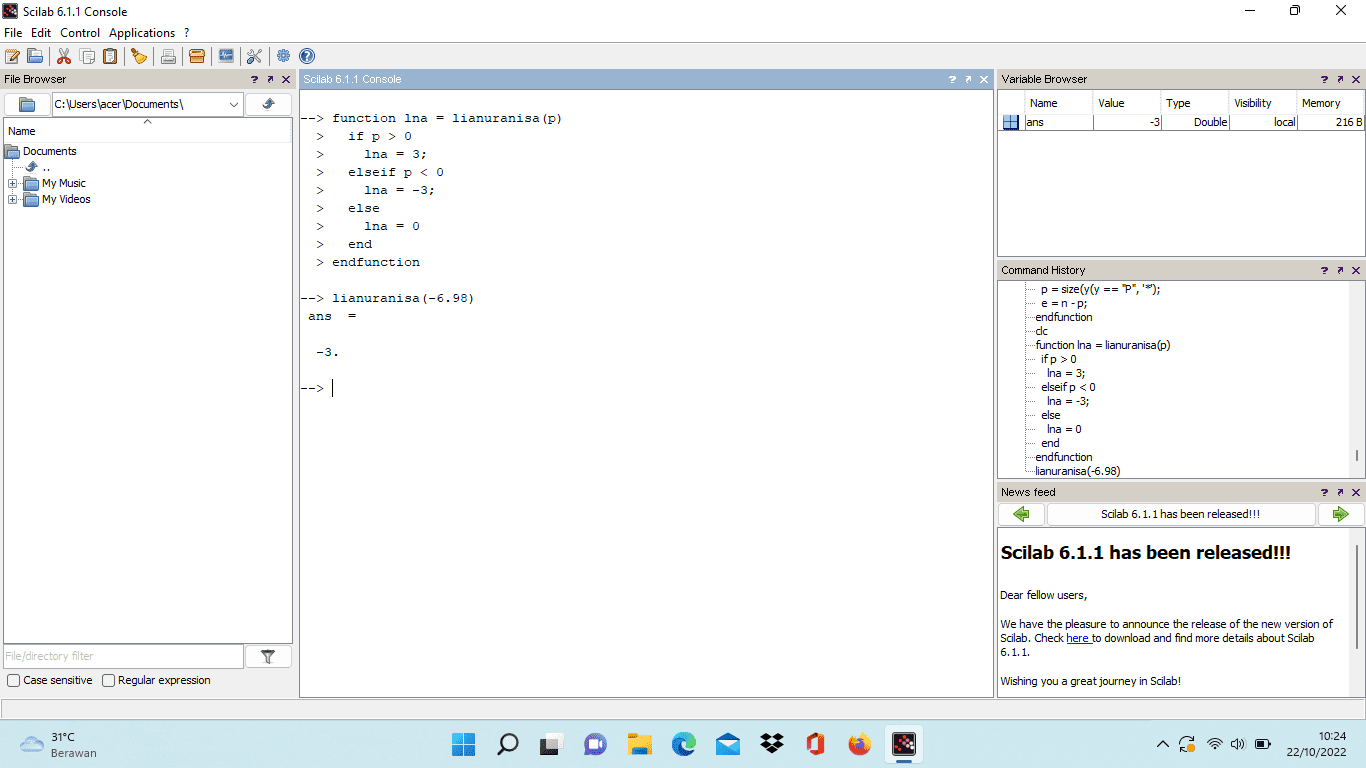The width and height of the screenshot is (1366, 768).
Task: Sort the file list by Name header
Action: coord(148,130)
